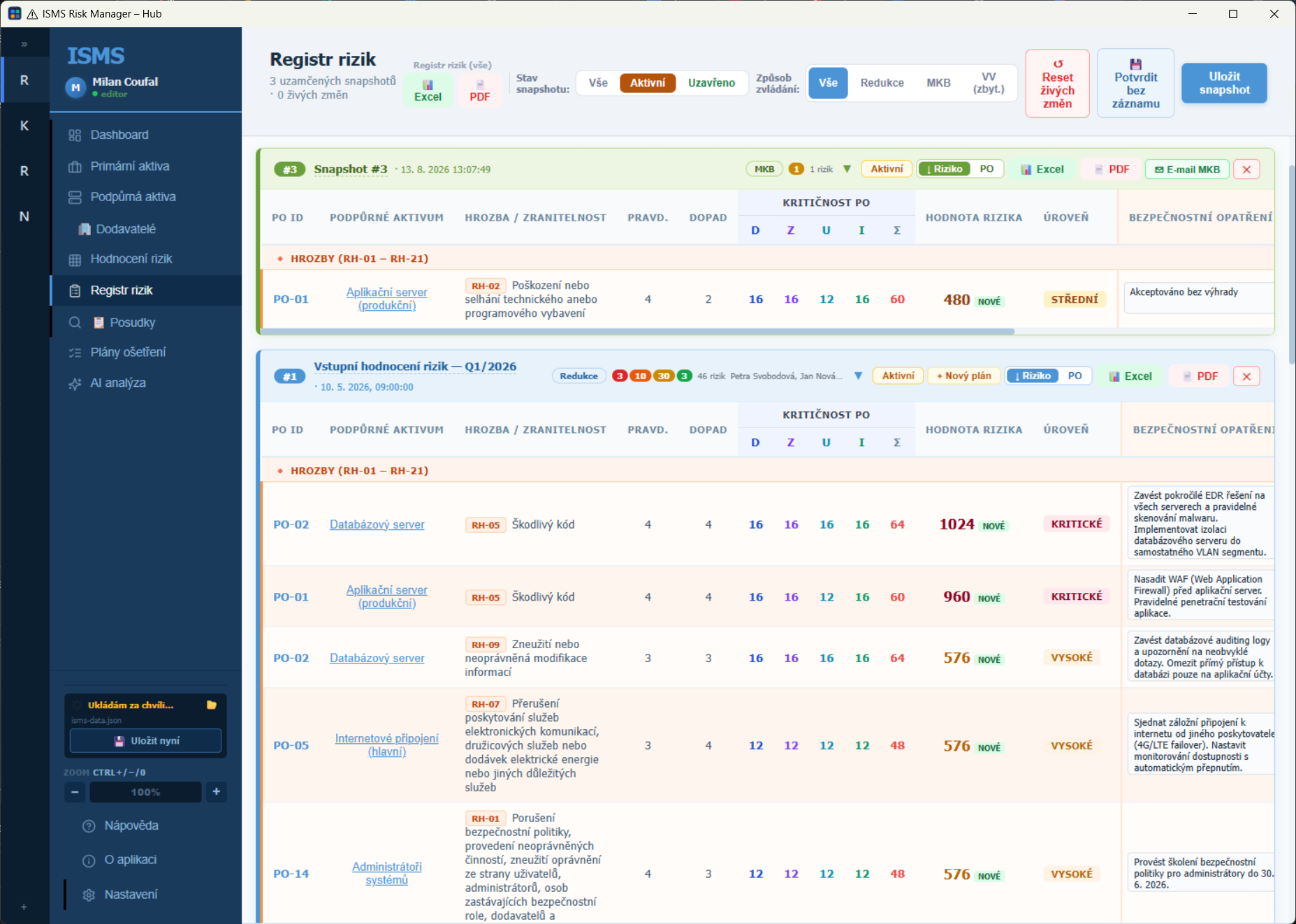Expand the narrow sidebar with » chevron

[24, 44]
